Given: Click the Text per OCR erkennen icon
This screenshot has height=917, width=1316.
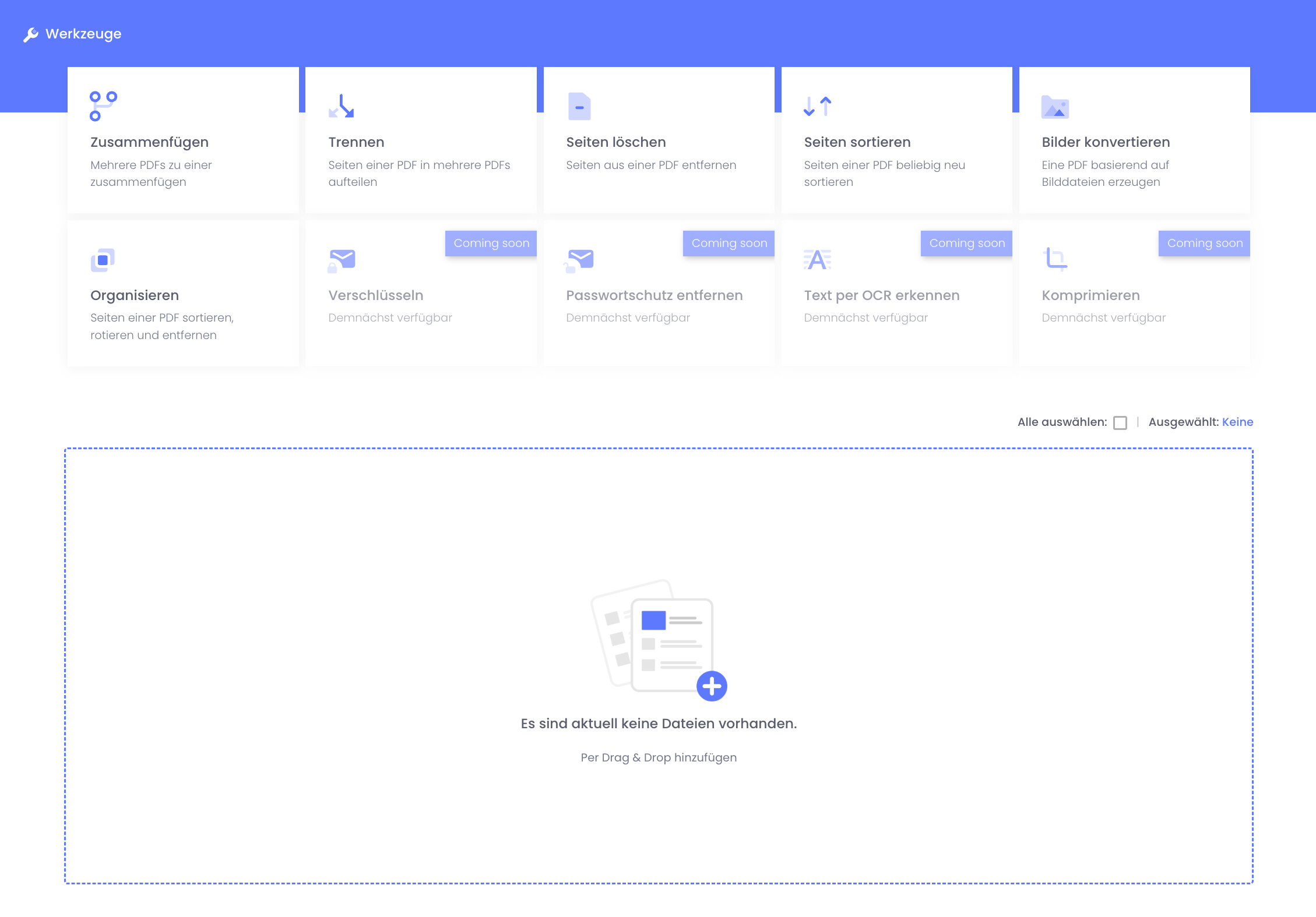Looking at the screenshot, I should tap(817, 259).
